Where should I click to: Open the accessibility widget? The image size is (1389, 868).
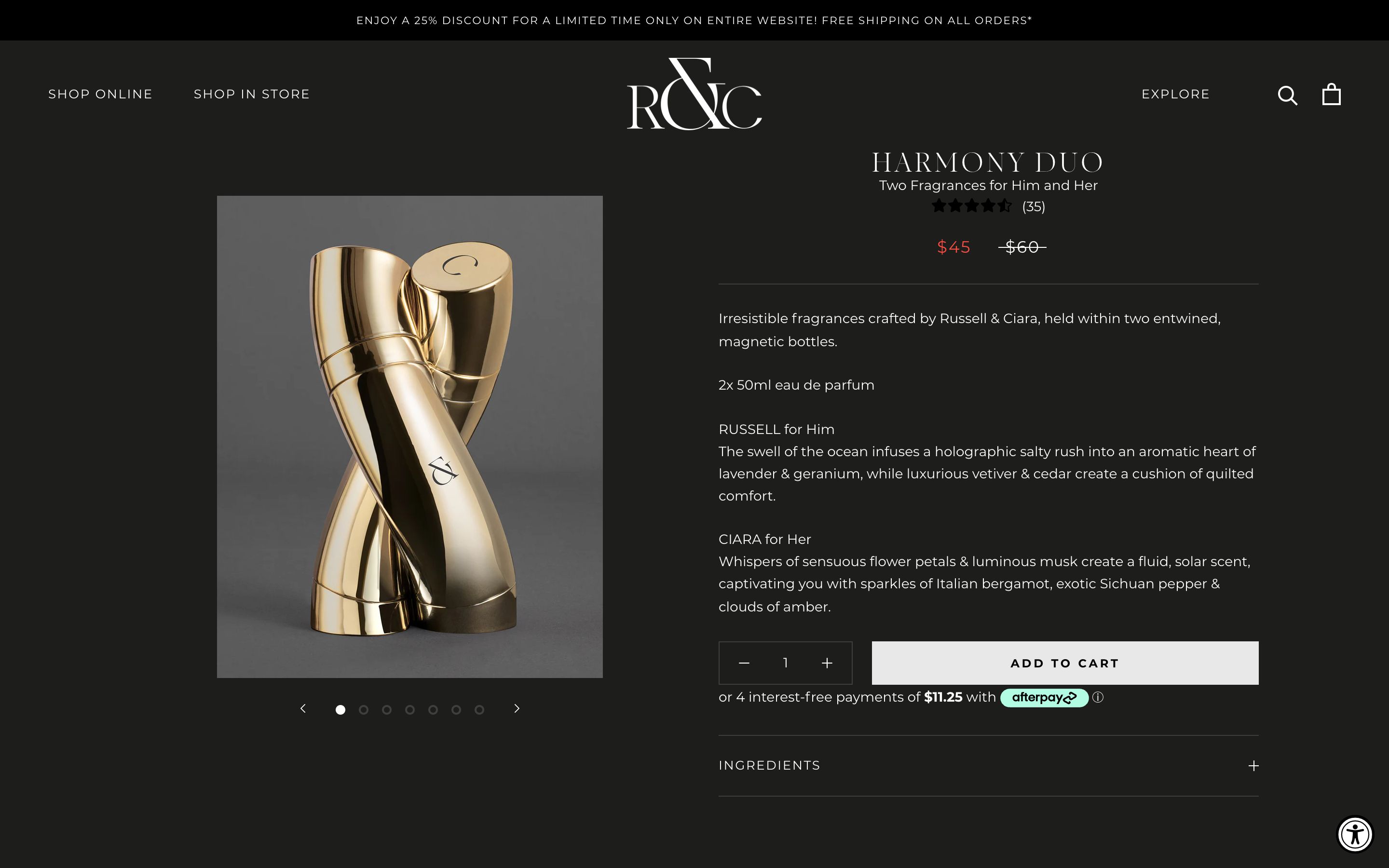point(1356,835)
